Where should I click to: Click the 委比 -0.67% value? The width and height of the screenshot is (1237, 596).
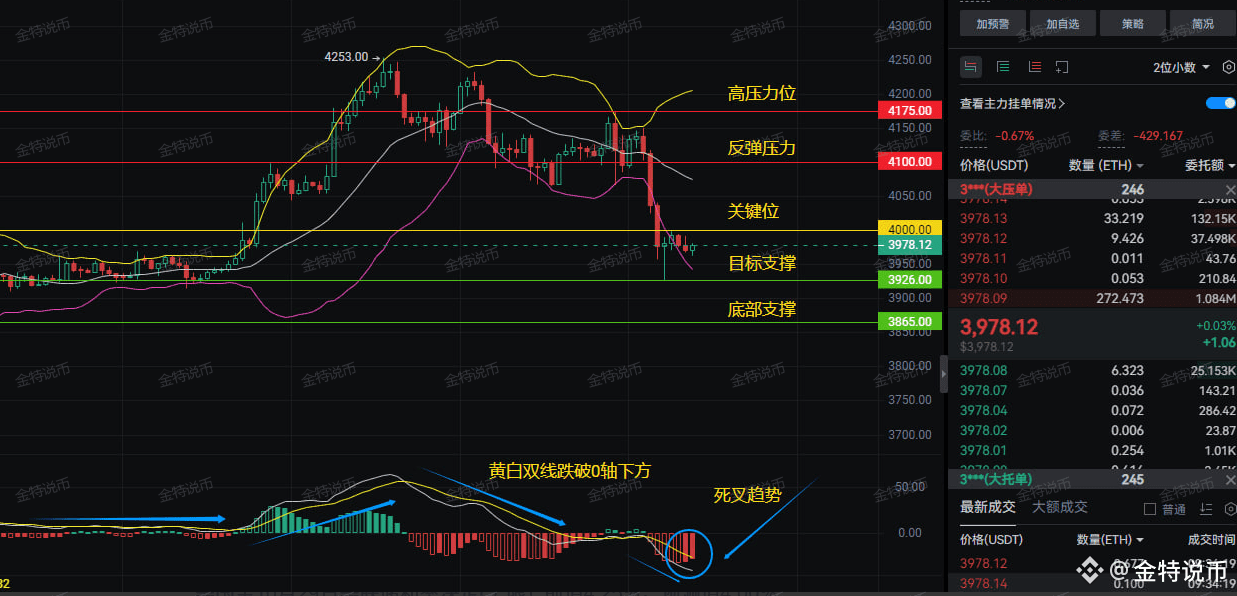(x=1014, y=136)
